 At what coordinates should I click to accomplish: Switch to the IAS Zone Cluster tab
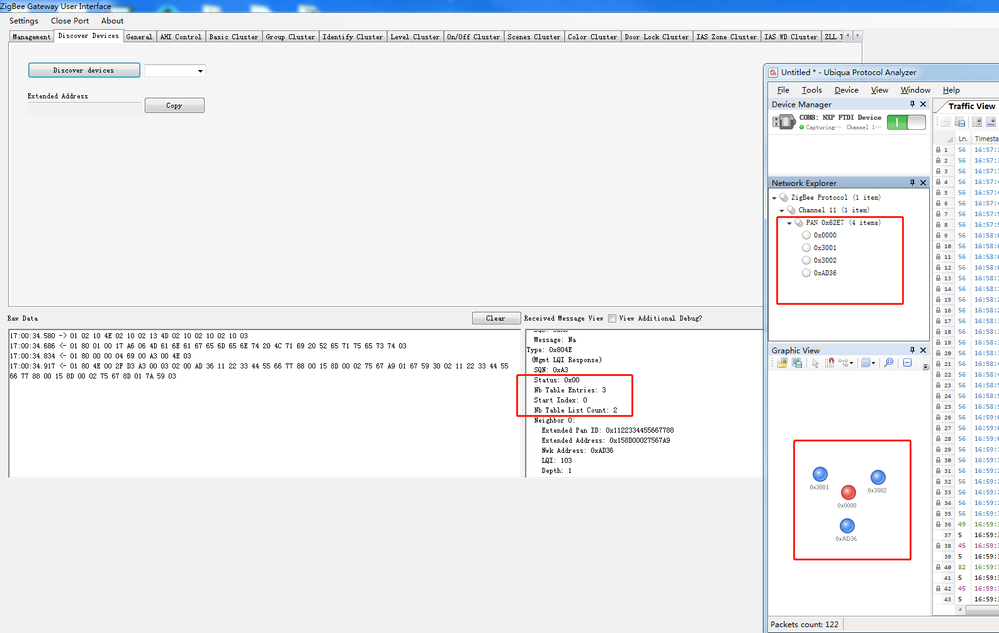pyautogui.click(x=726, y=37)
